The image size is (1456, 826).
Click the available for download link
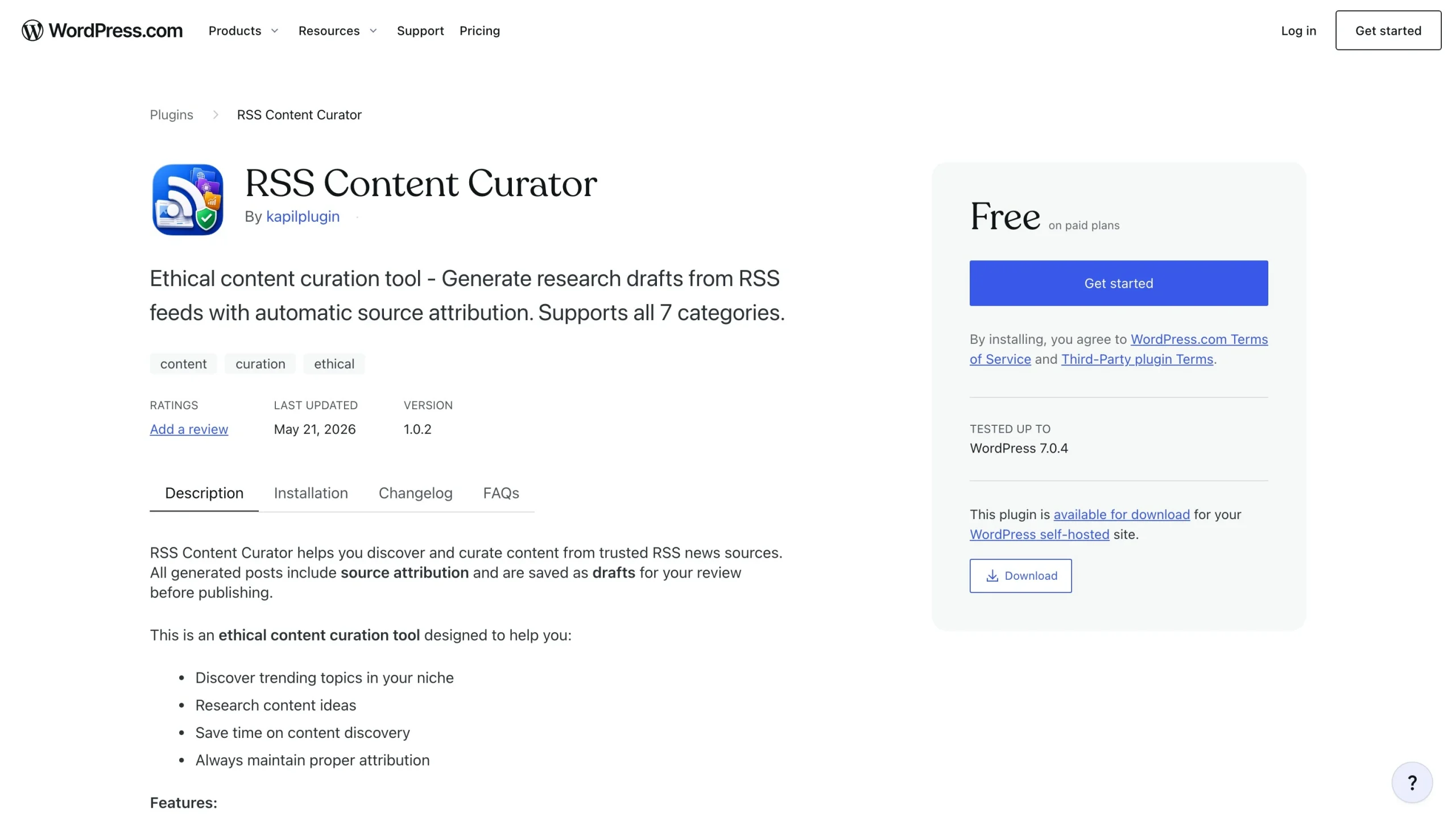pos(1121,514)
